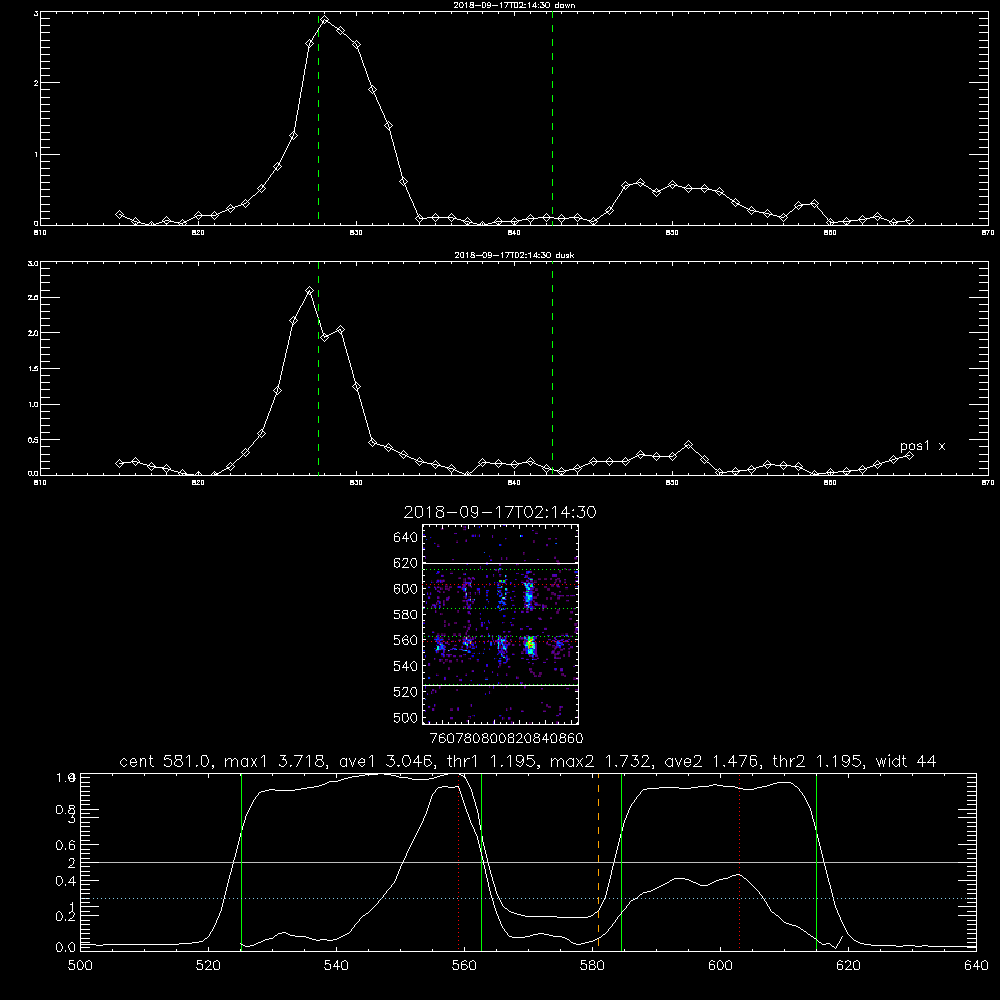Viewport: 1000px width, 1000px height.
Task: Click the solid horizontal line at level 2
Action: click(528, 862)
